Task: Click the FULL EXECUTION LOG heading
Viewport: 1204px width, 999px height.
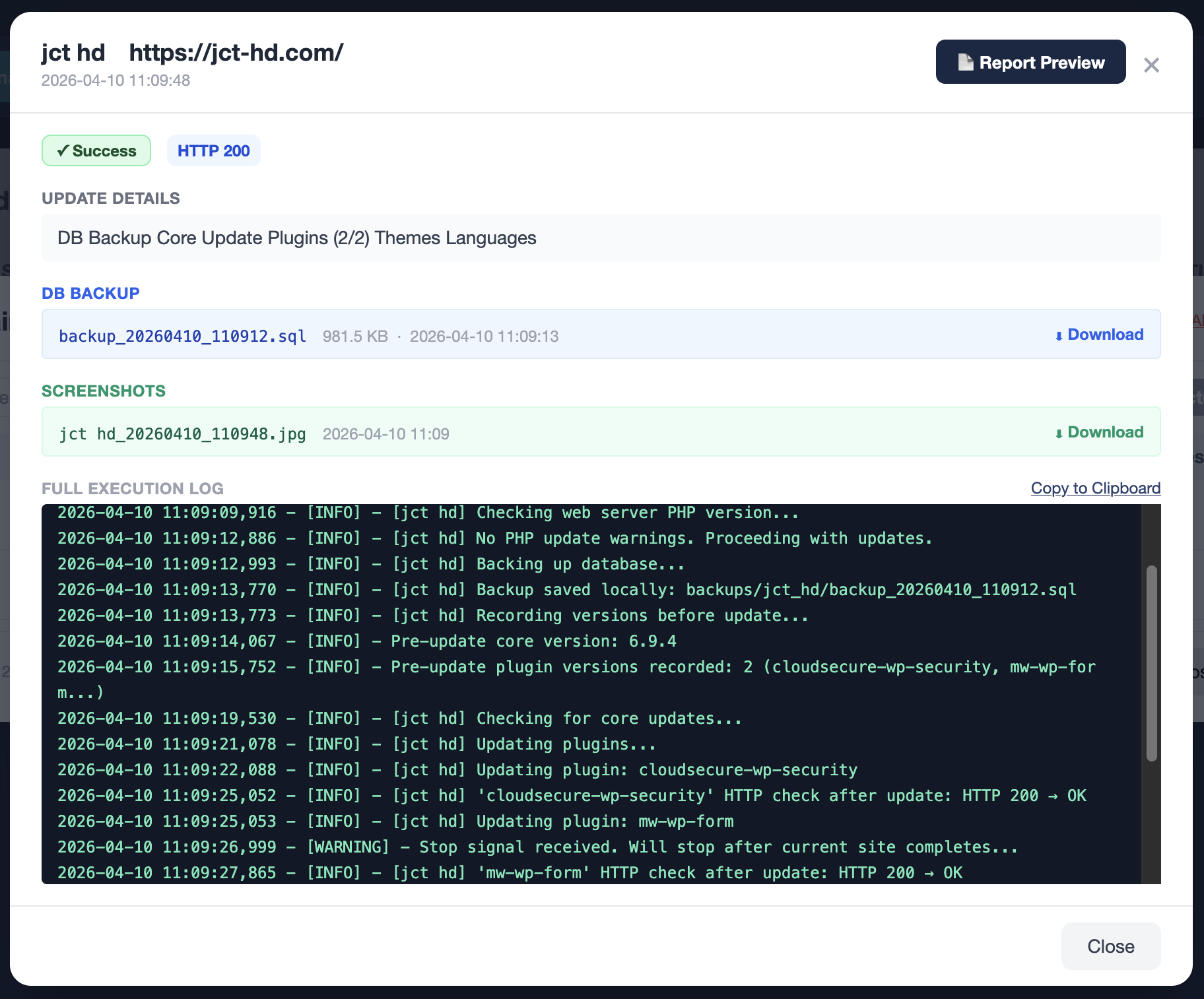Action: pyautogui.click(x=132, y=488)
